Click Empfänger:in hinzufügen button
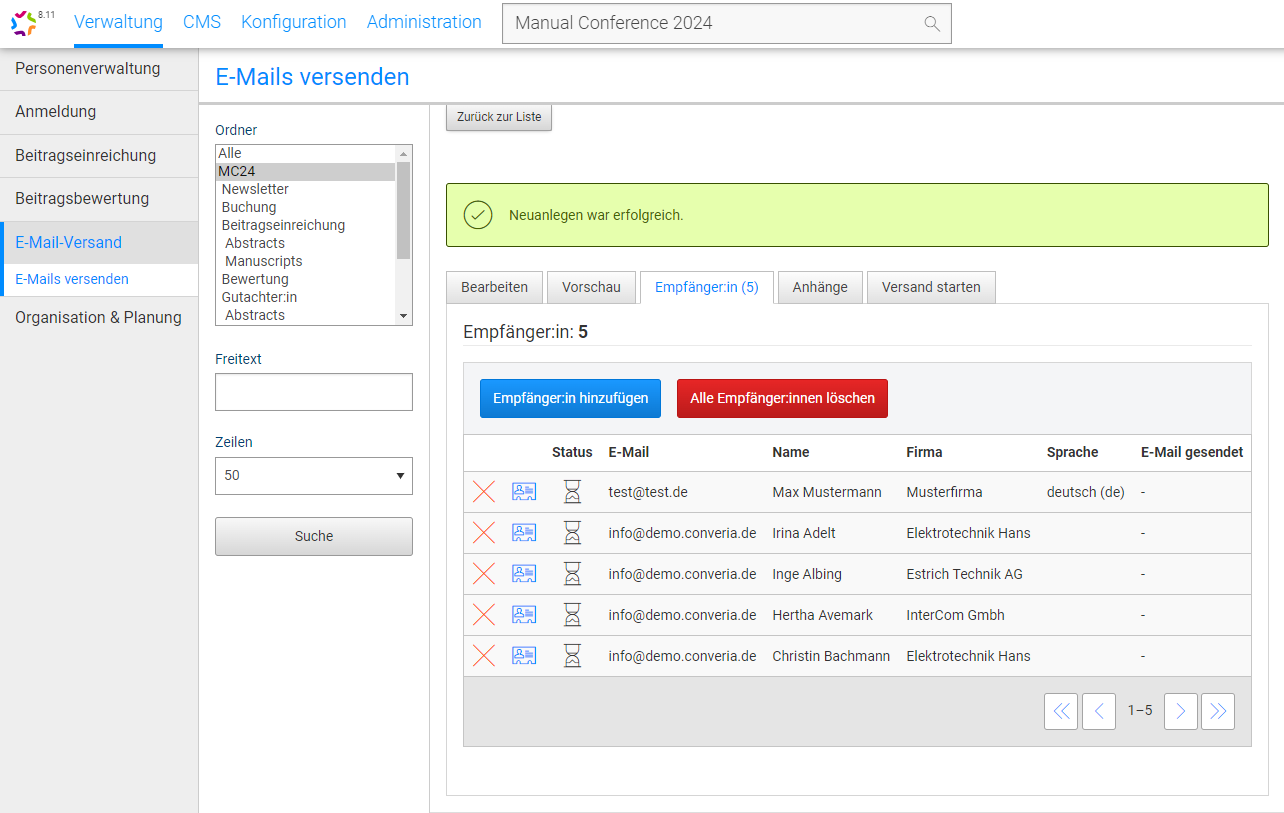 click(570, 398)
